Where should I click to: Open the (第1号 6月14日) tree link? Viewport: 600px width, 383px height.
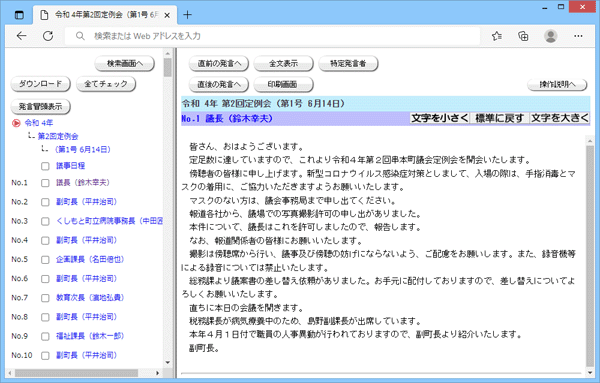(x=83, y=150)
